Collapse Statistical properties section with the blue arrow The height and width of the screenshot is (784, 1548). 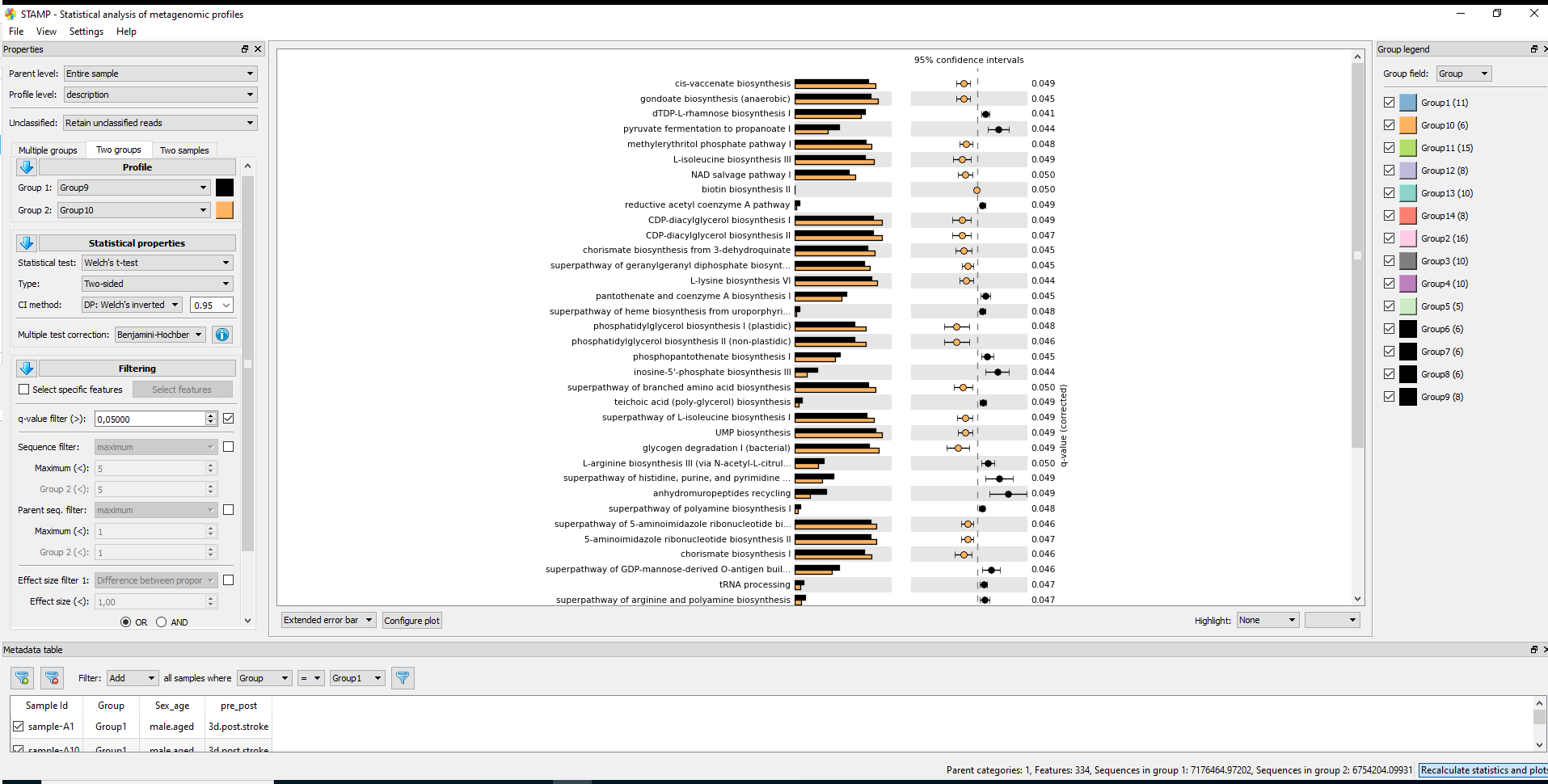(26, 243)
